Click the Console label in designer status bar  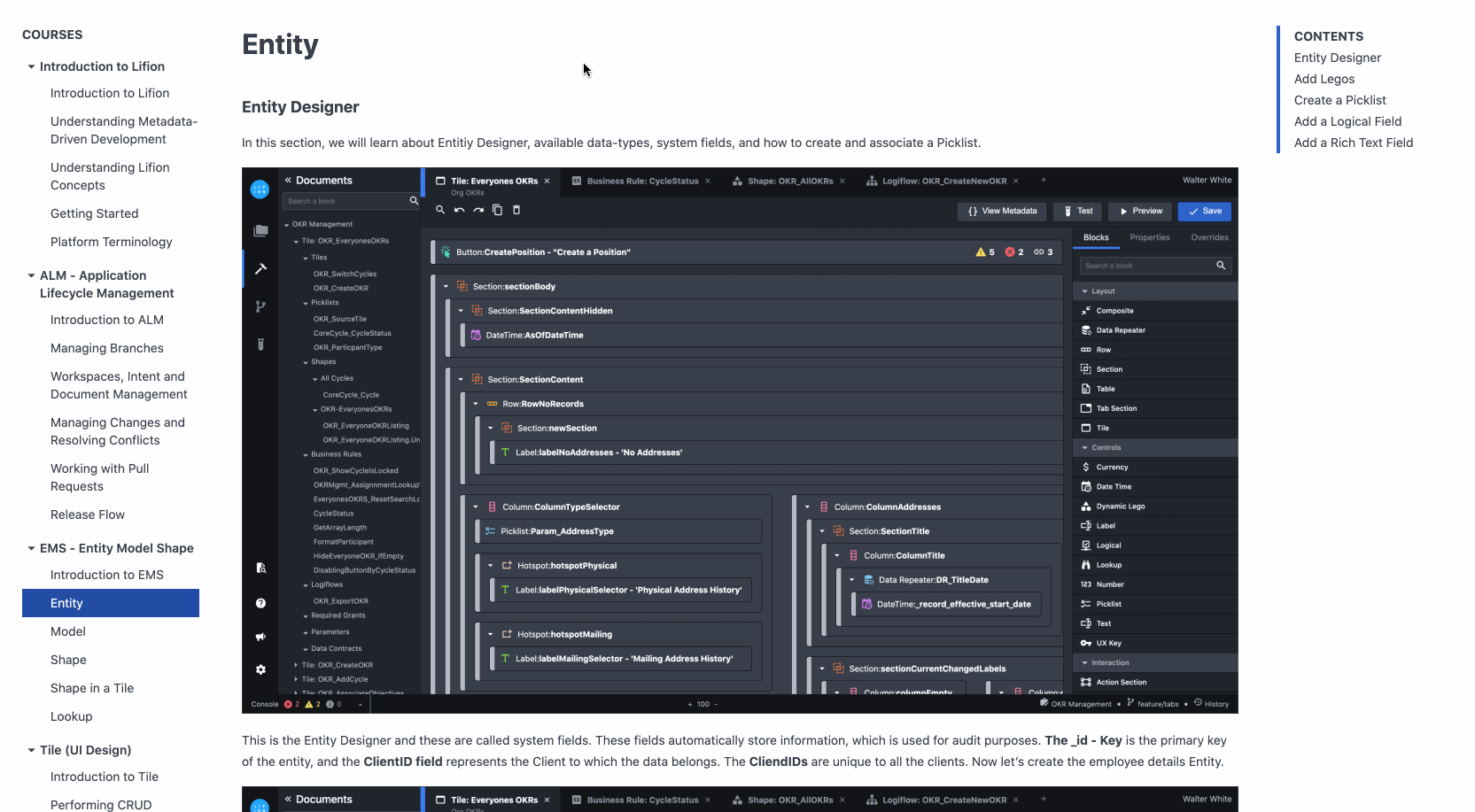click(265, 705)
